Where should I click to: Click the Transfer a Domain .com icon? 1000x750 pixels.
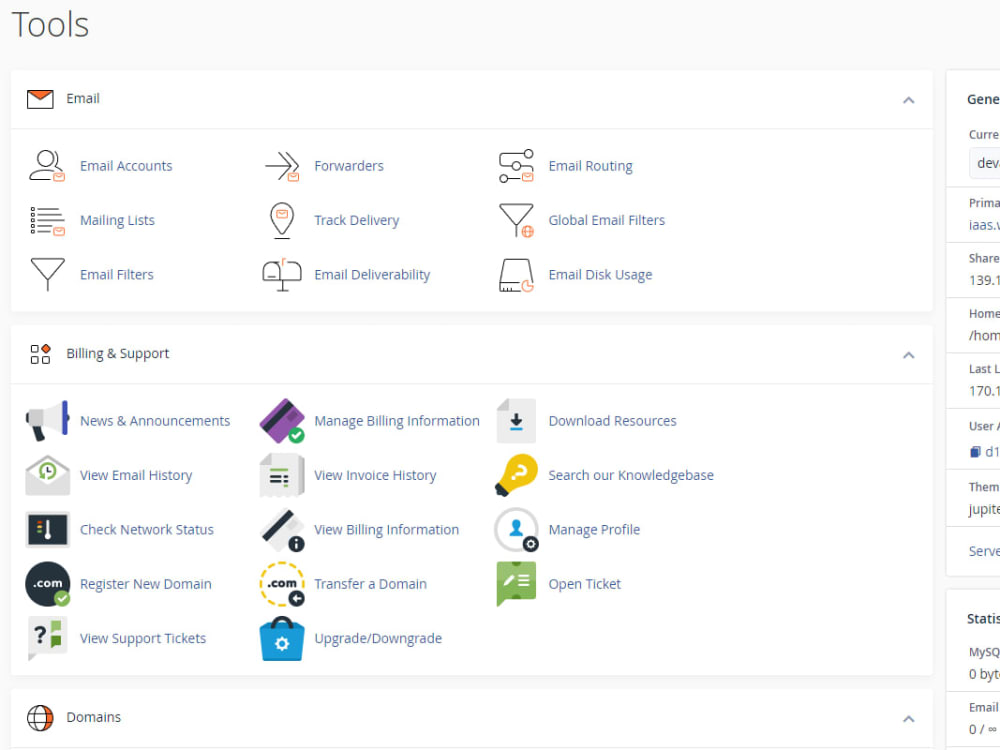pyautogui.click(x=282, y=584)
